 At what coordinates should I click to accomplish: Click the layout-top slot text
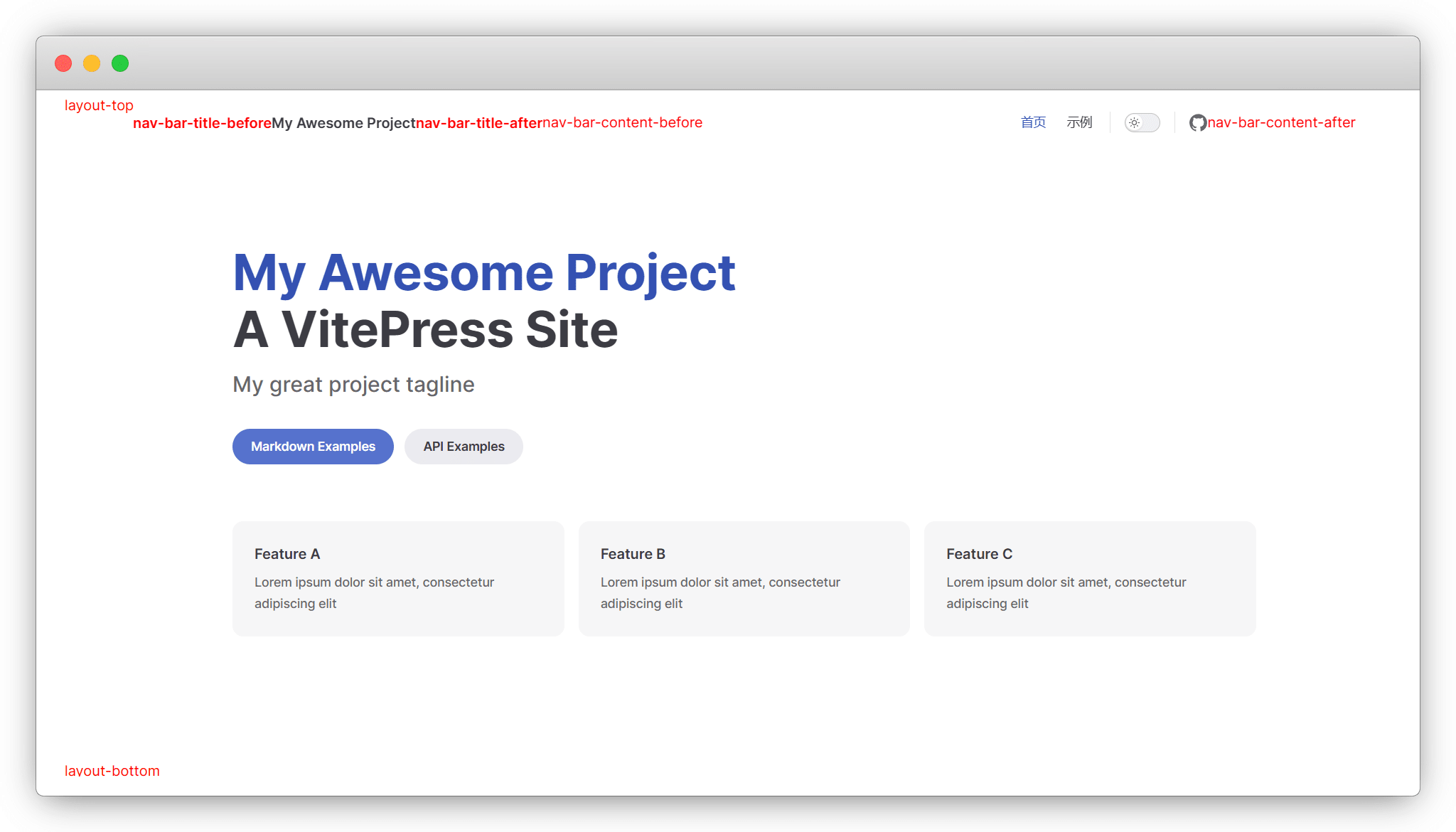[99, 105]
